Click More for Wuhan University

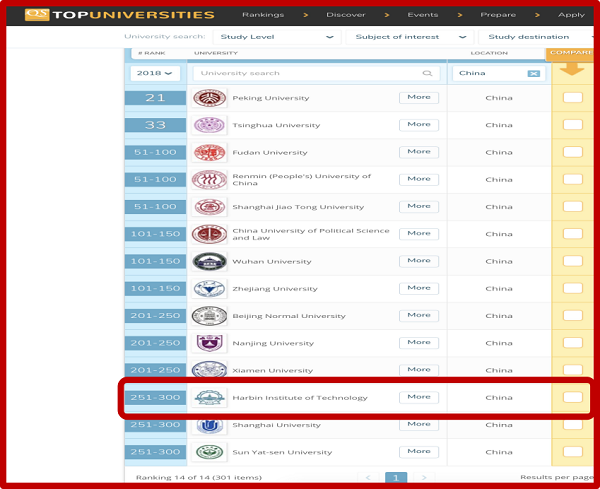(419, 261)
